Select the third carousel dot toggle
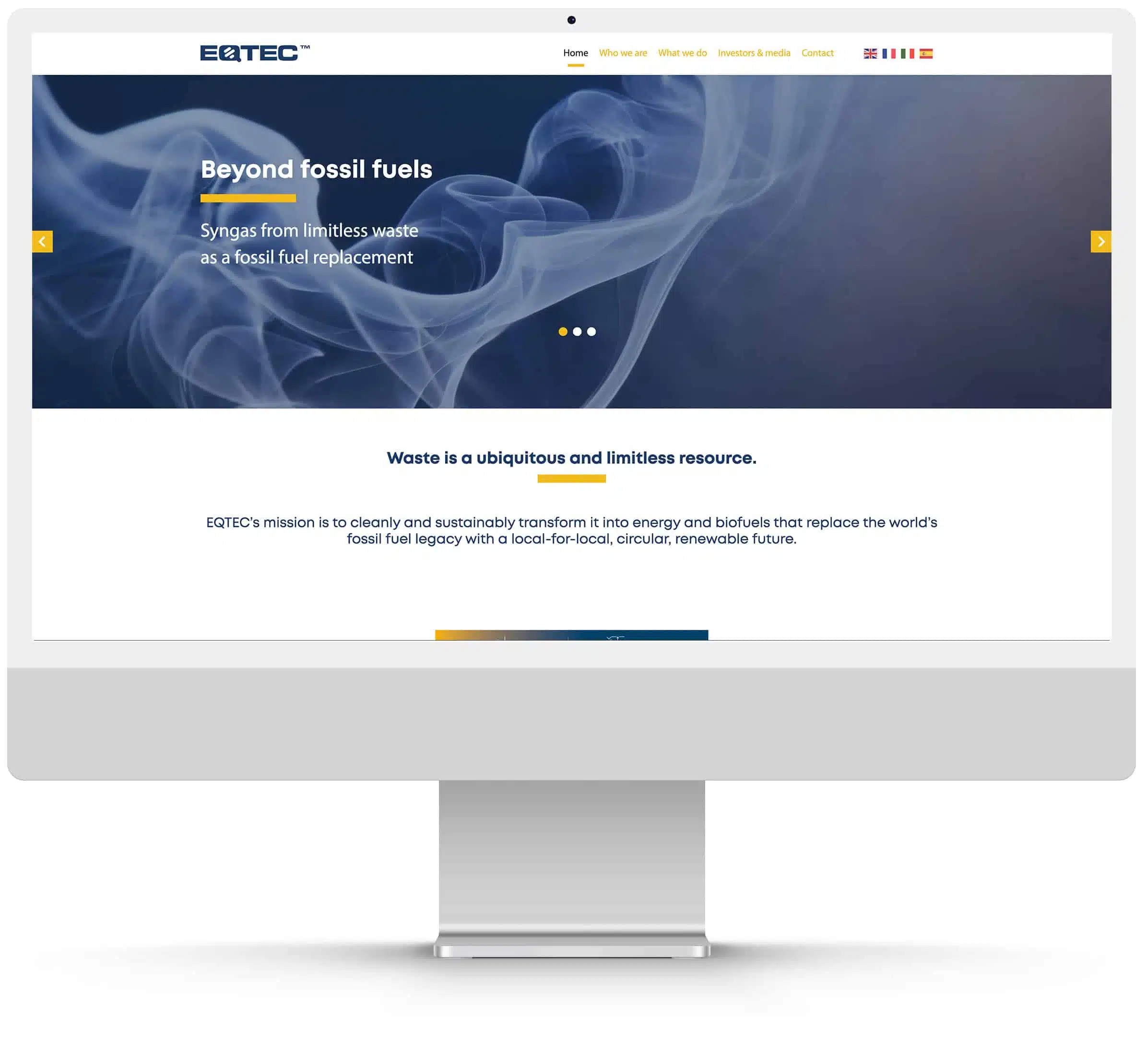 [591, 331]
